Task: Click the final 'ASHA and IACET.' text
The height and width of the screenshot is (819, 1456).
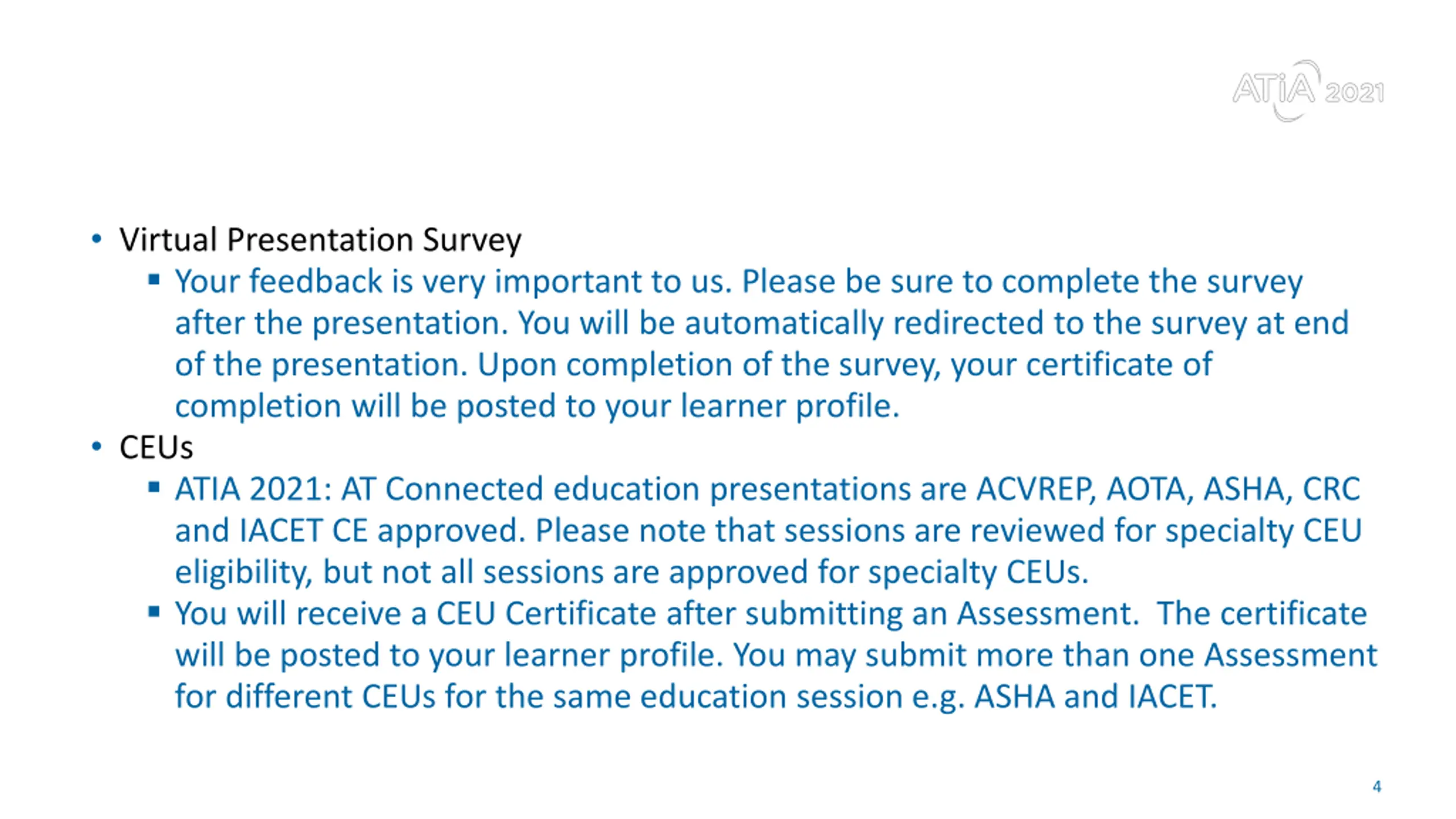Action: [x=1095, y=697]
